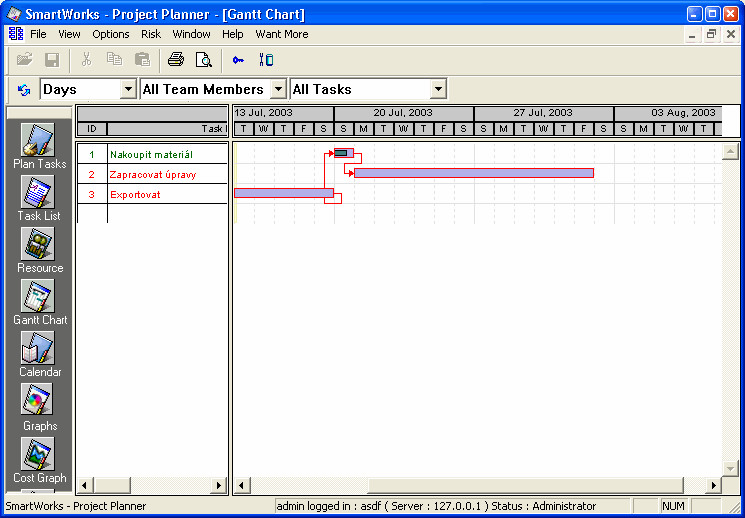Select task row Exportovat
Viewport: 745px width, 518px height.
pyautogui.click(x=152, y=194)
